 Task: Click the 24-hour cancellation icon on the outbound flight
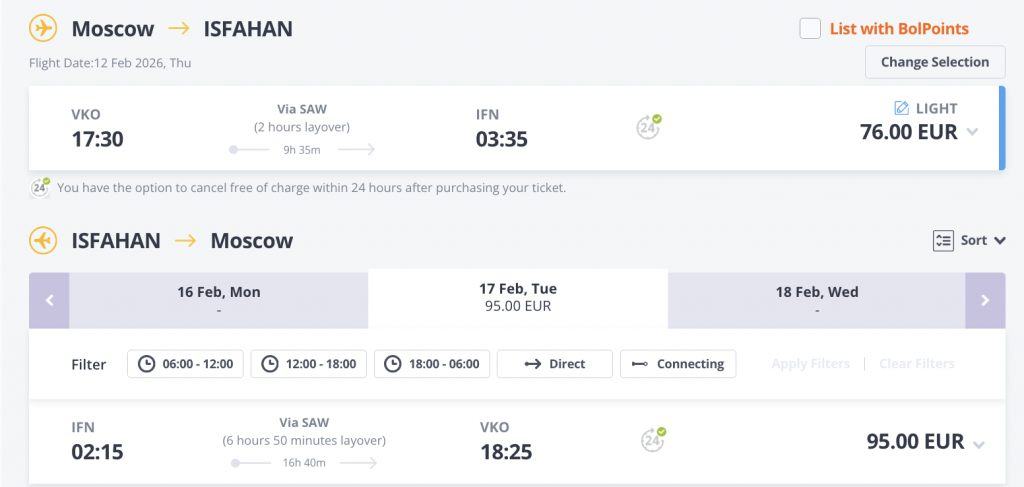(650, 127)
